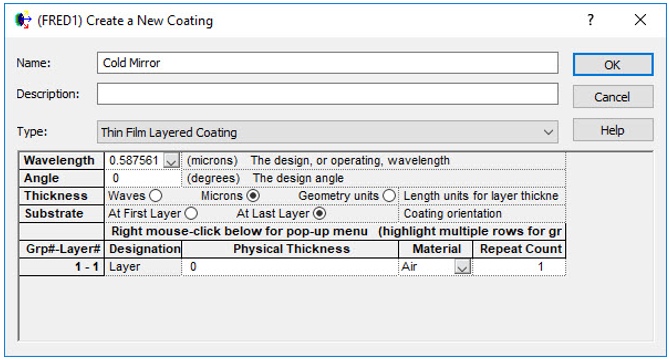Select the Microns thickness radio button
Image resolution: width=669 pixels, height=360 pixels.
click(253, 196)
